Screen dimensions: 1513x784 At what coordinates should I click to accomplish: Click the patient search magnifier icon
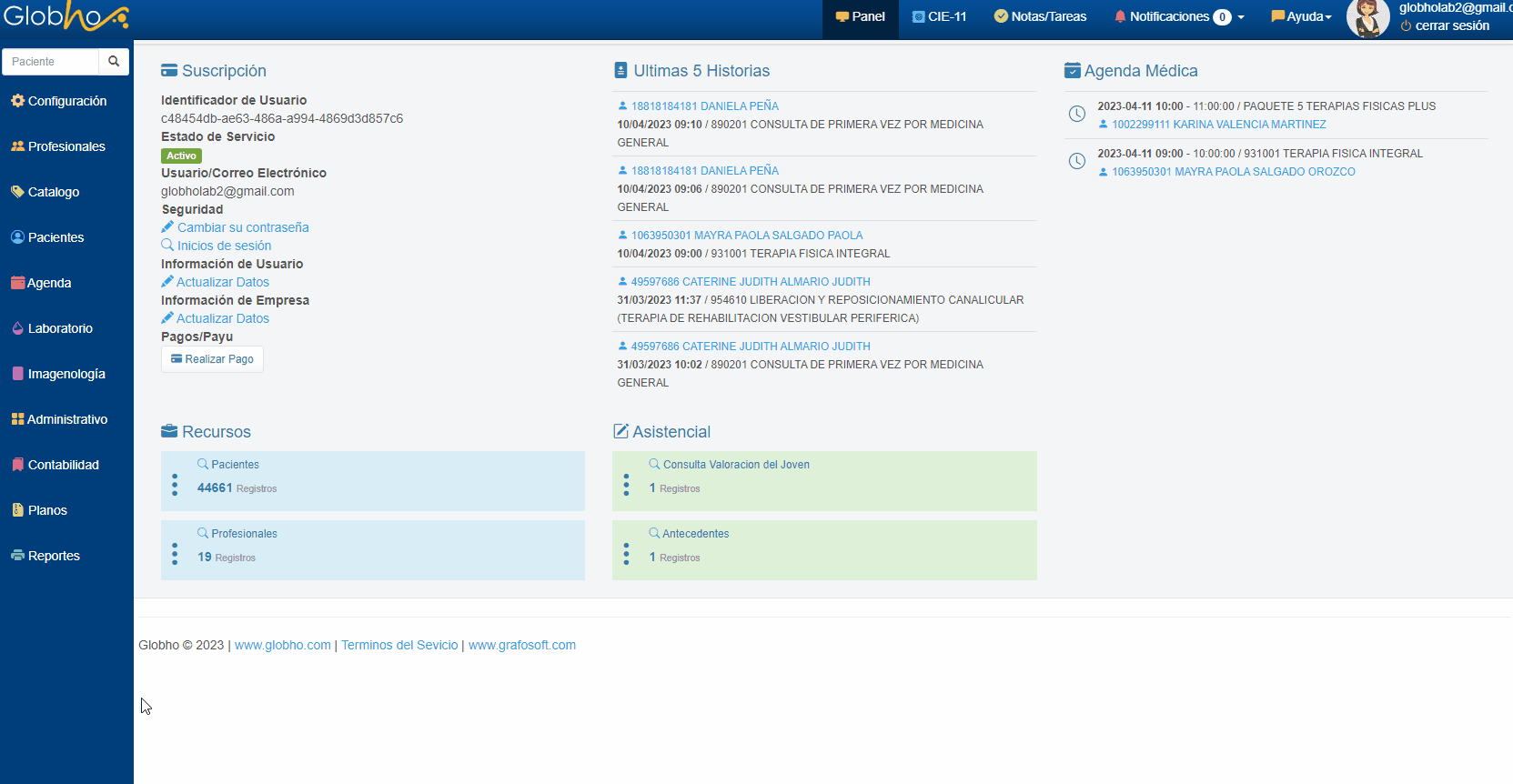[114, 61]
